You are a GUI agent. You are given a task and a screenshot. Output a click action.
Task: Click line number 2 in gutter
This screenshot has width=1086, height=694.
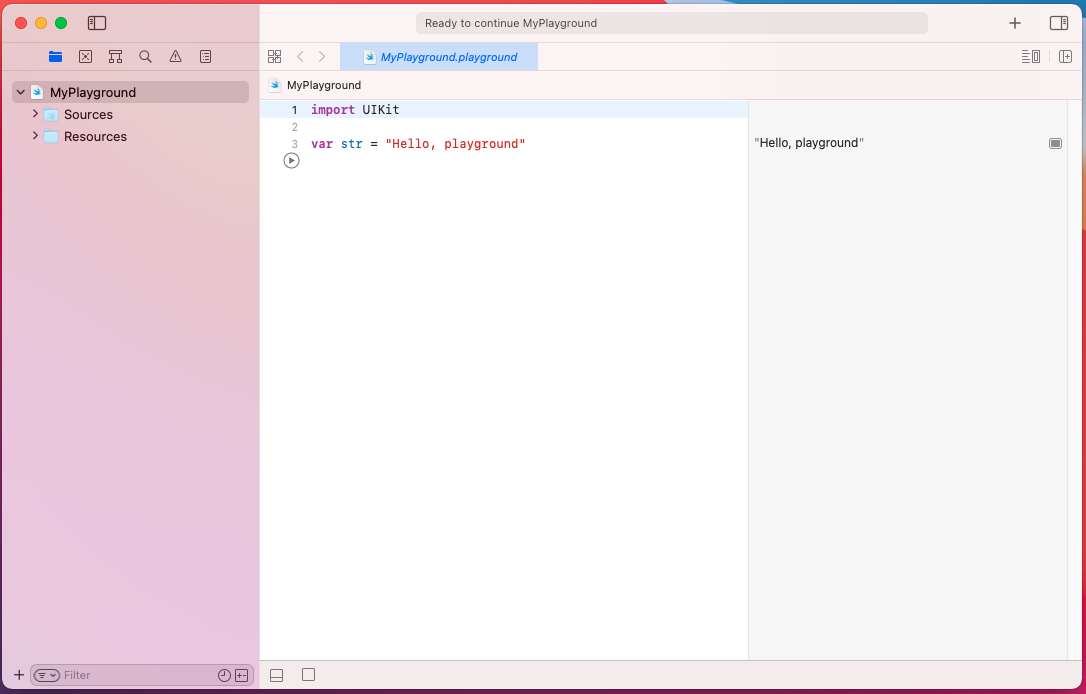point(294,127)
